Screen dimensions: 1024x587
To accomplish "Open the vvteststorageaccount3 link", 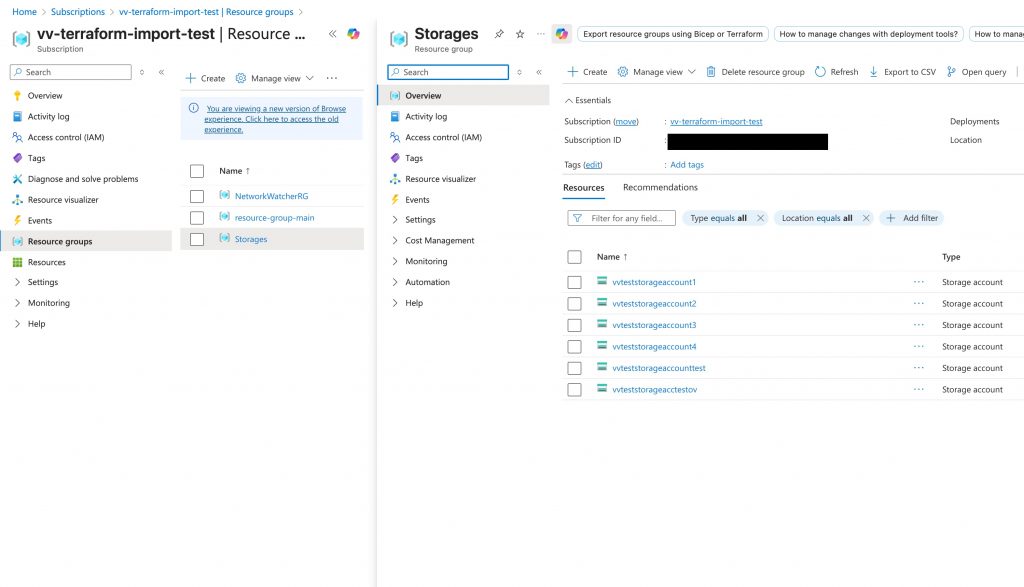I will [654, 325].
